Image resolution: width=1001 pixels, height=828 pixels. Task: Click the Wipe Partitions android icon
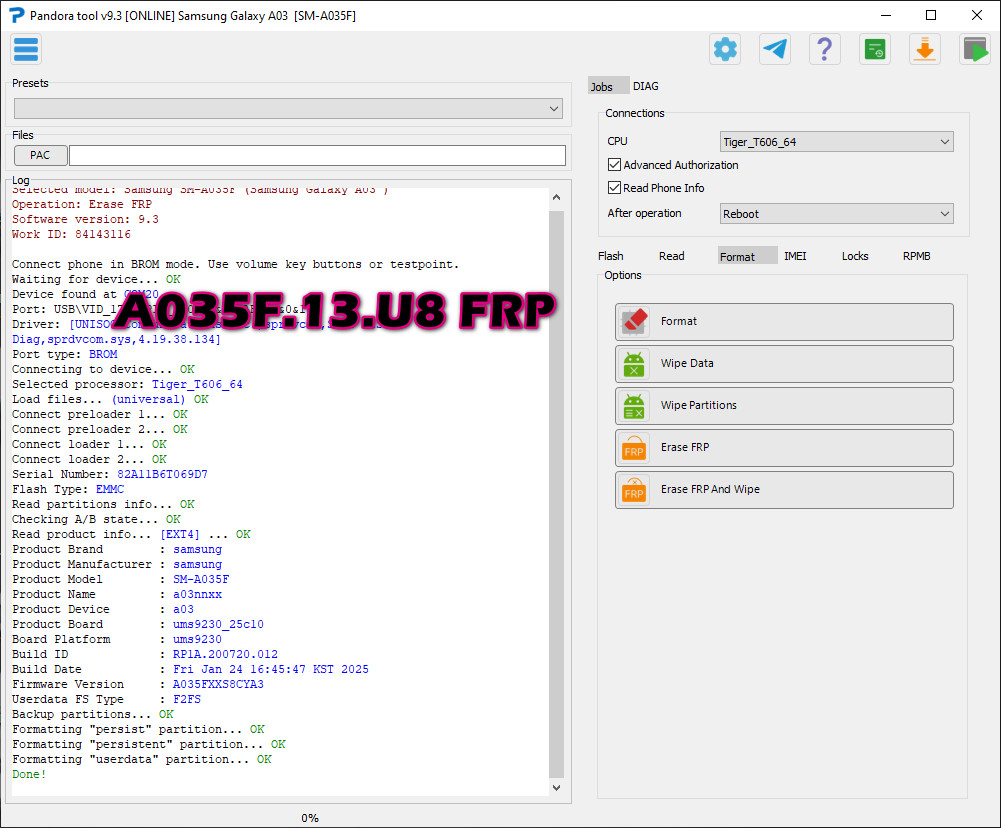tap(634, 406)
